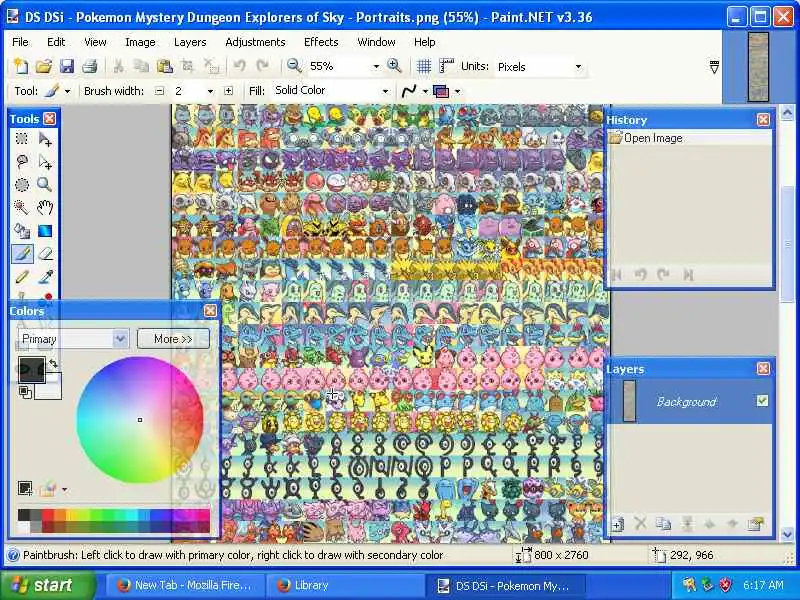
Task: Toggle Background layer visibility checkbox
Action: pyautogui.click(x=762, y=401)
